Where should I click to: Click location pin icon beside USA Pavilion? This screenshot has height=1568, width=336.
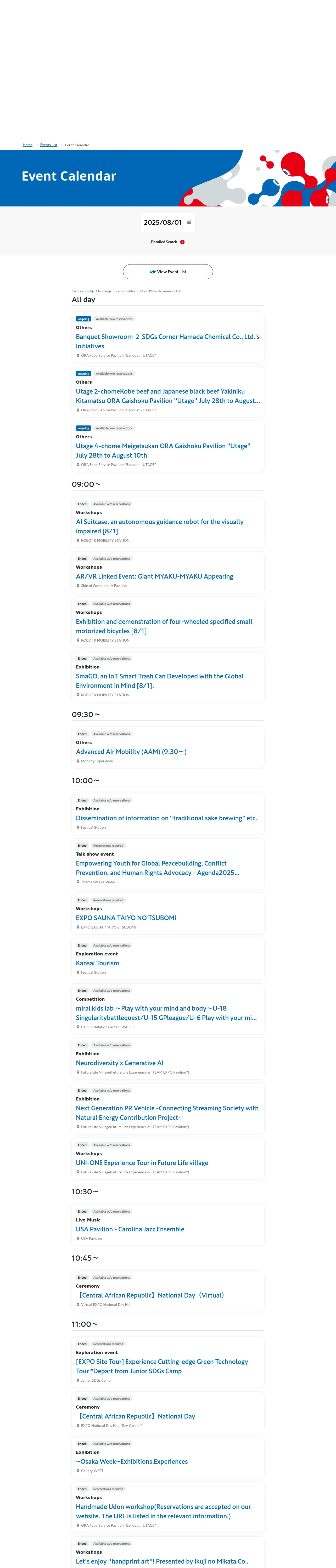tap(77, 1238)
